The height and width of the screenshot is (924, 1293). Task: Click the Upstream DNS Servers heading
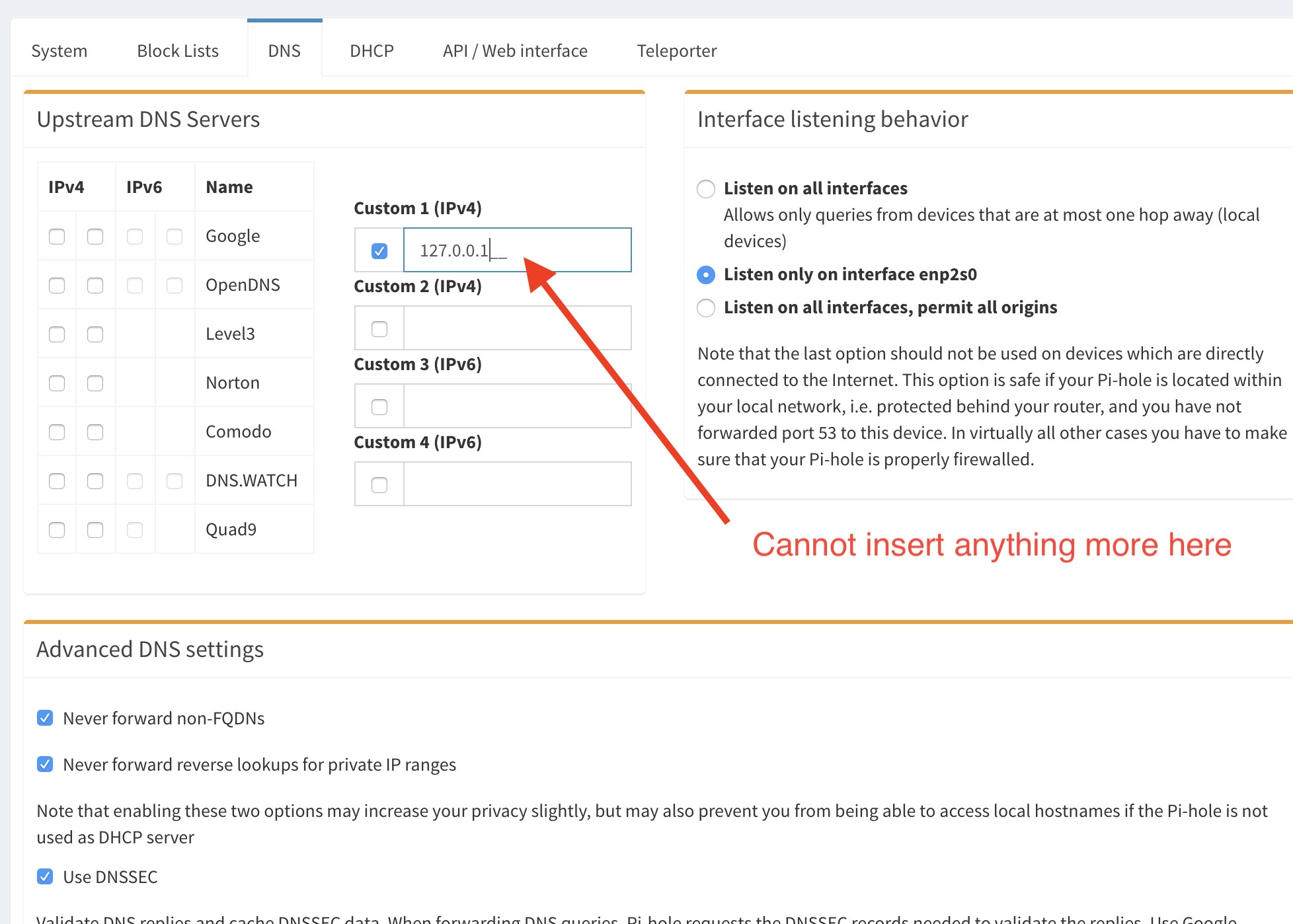pos(148,120)
